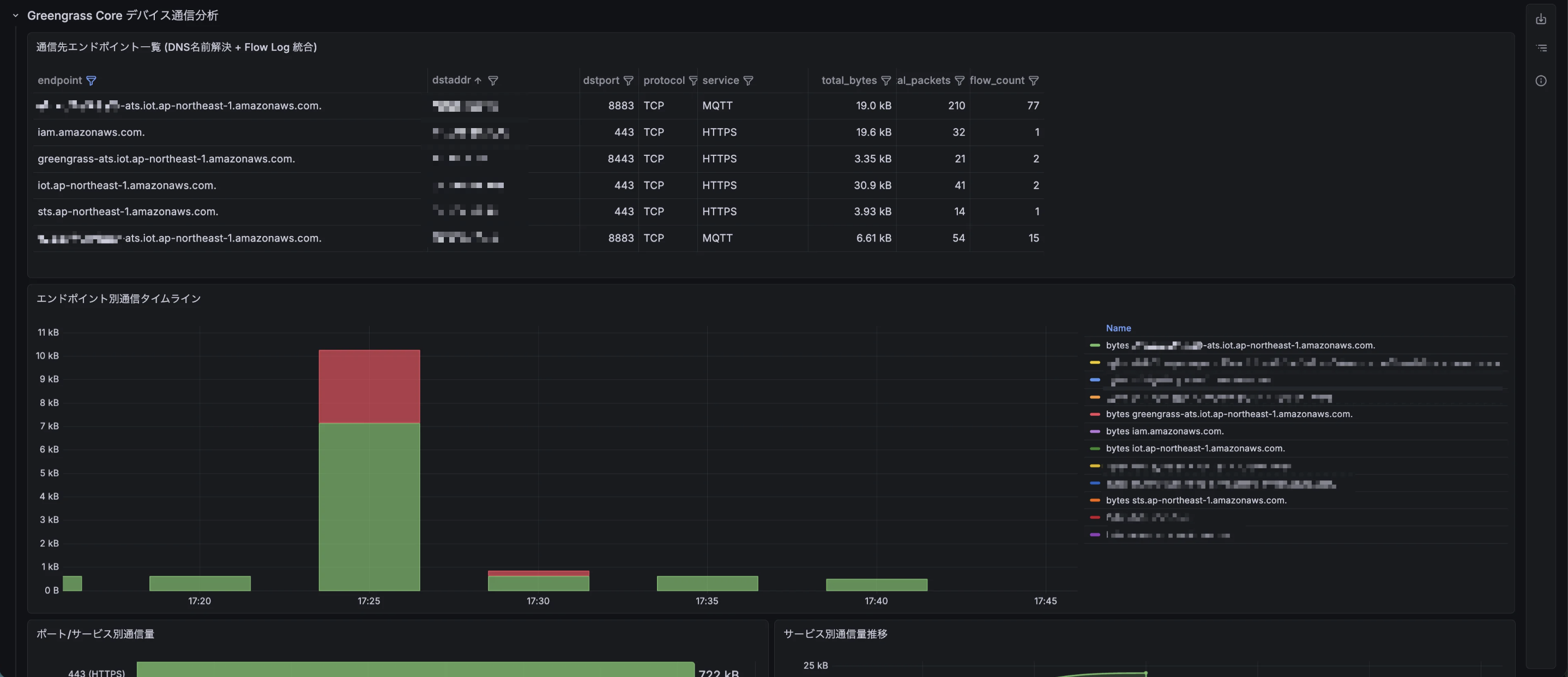Click the info icon in right sidebar

coord(1540,81)
